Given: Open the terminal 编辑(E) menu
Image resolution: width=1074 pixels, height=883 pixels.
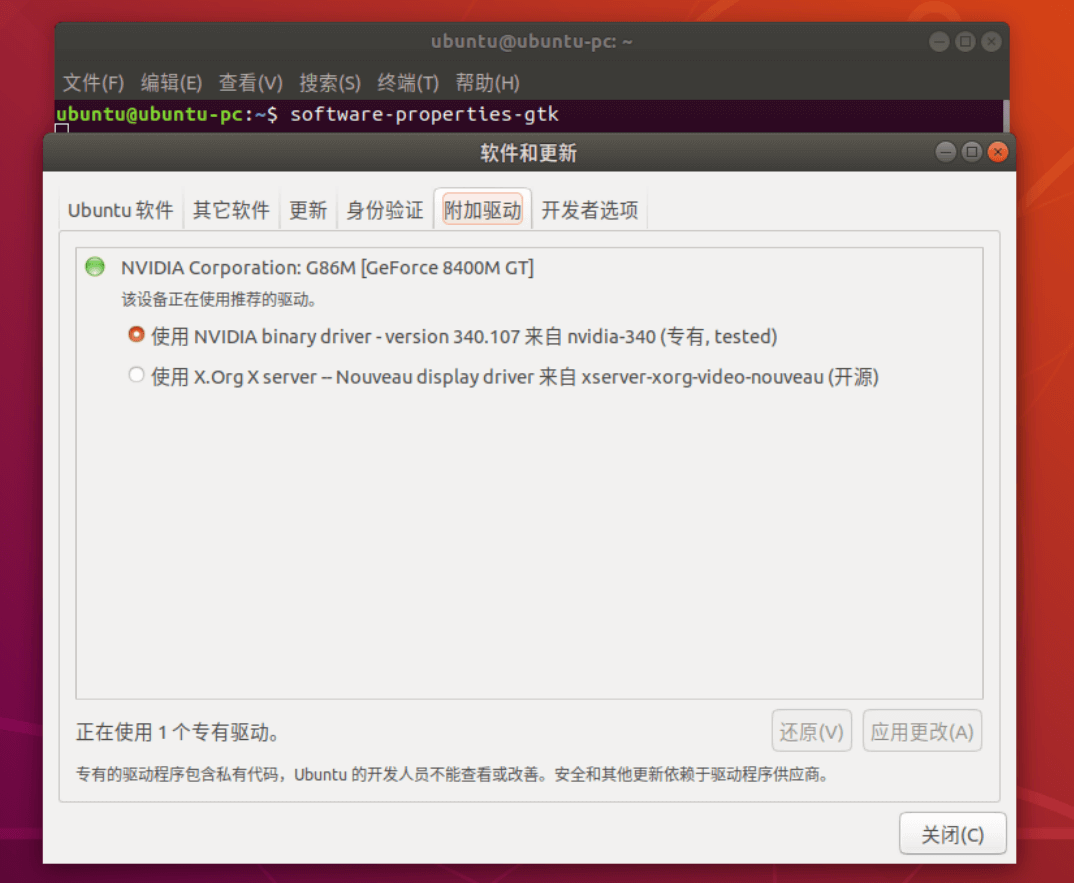Looking at the screenshot, I should [171, 83].
